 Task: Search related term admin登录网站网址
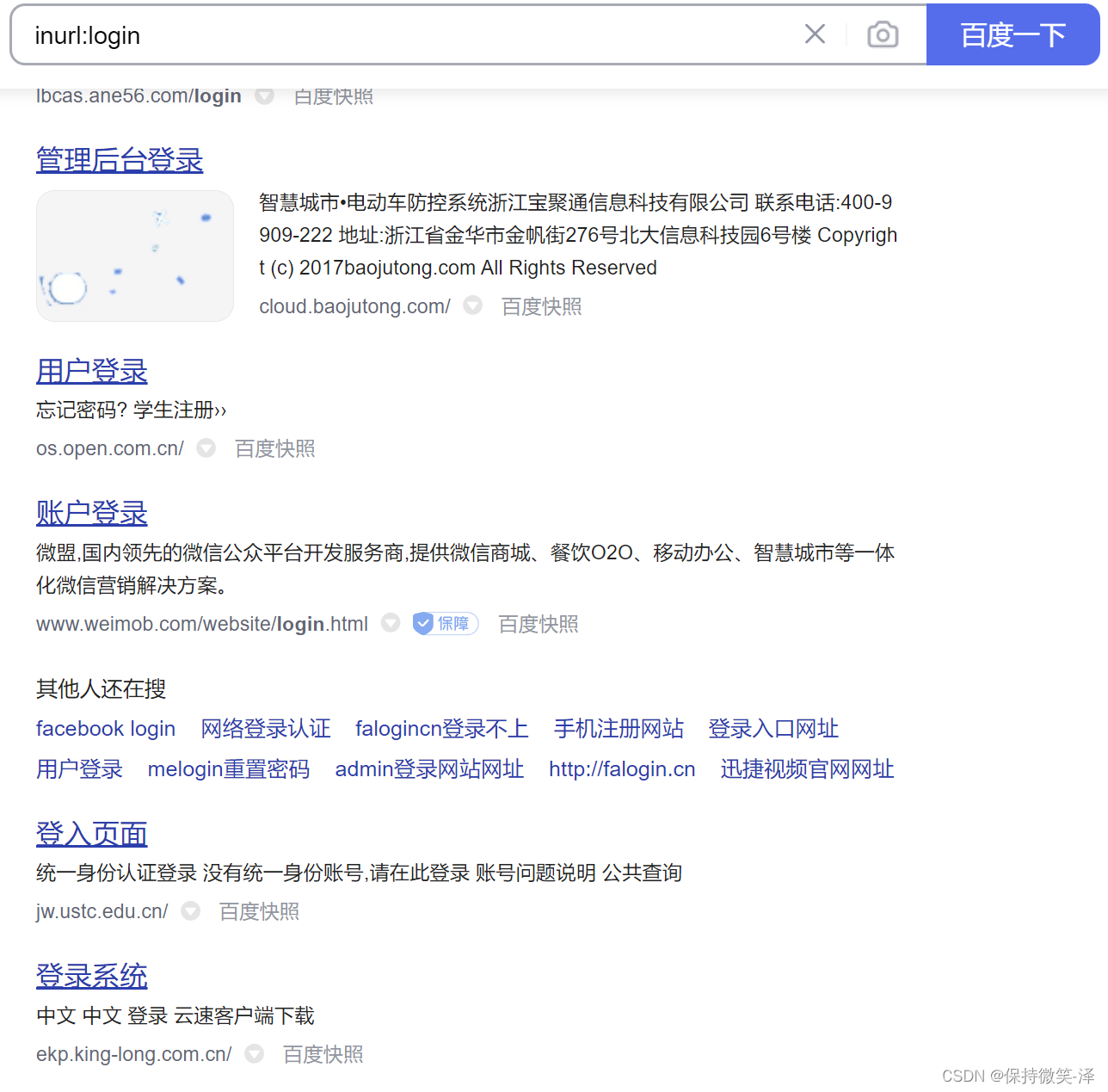[x=430, y=769]
